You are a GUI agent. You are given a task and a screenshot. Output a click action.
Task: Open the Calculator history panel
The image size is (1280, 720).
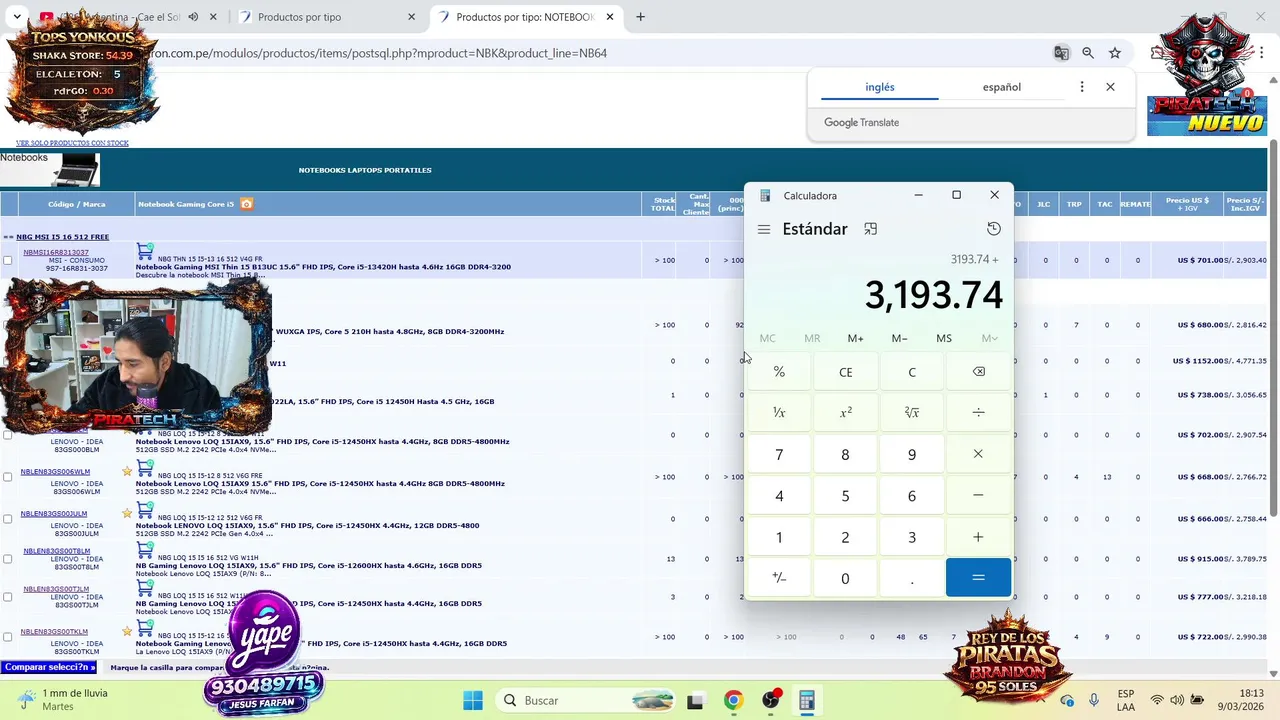[993, 229]
